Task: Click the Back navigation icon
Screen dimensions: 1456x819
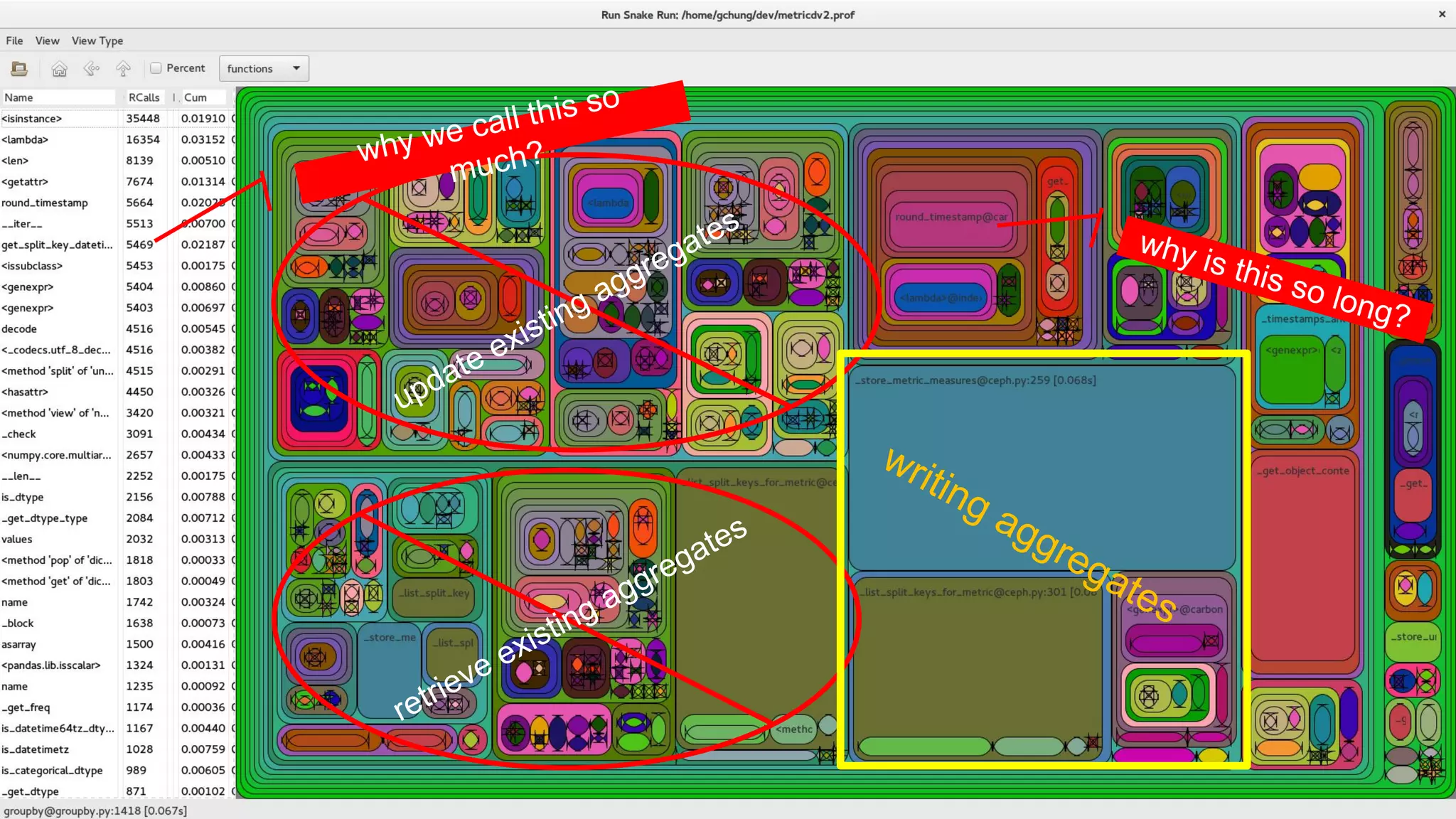Action: click(x=91, y=68)
